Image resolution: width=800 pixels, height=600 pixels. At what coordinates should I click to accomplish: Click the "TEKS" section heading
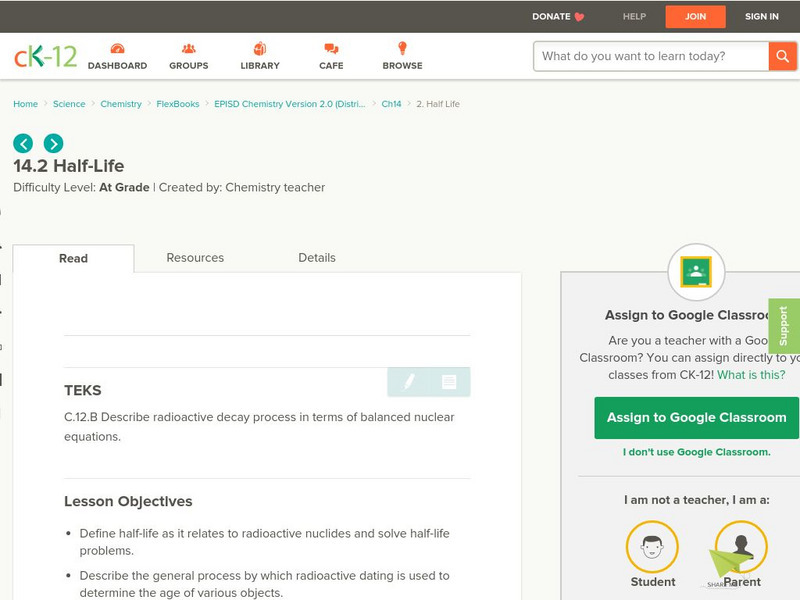click(83, 390)
